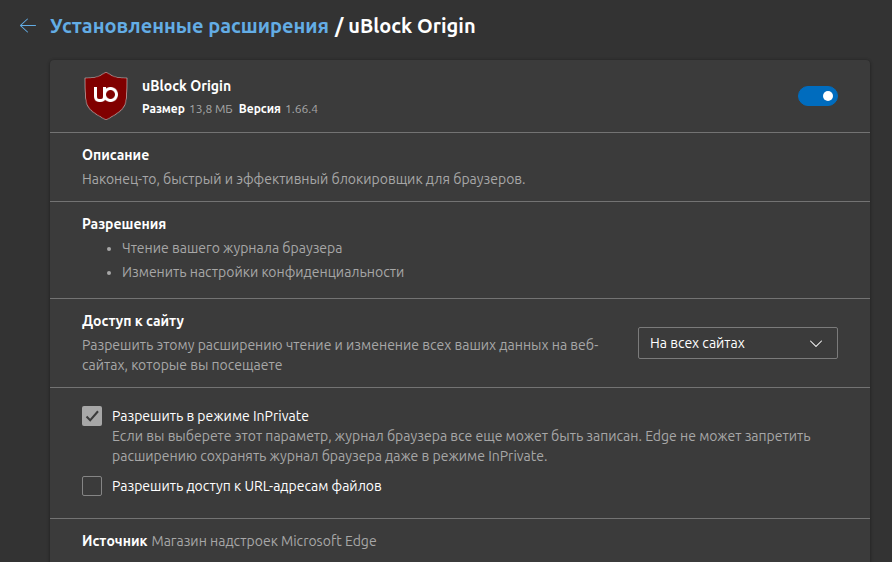This screenshot has width=892, height=562.
Task: Click Источник Магазин надстроек Microsoft Edge text
Action: click(x=229, y=541)
